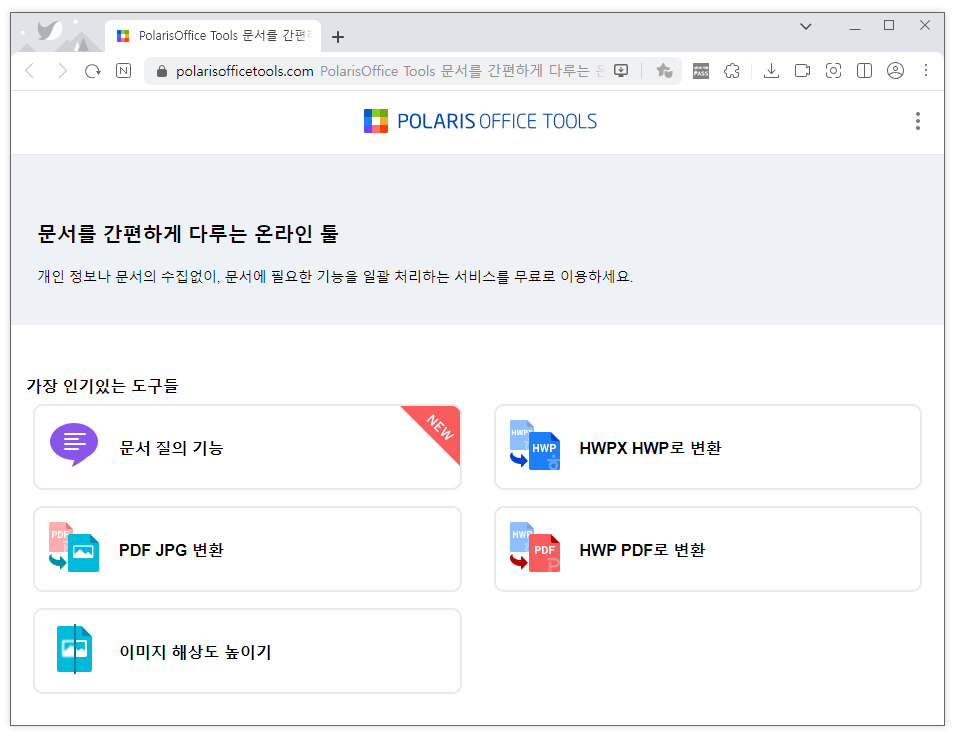
Task: Open the browser three-dot menu
Action: [x=926, y=71]
